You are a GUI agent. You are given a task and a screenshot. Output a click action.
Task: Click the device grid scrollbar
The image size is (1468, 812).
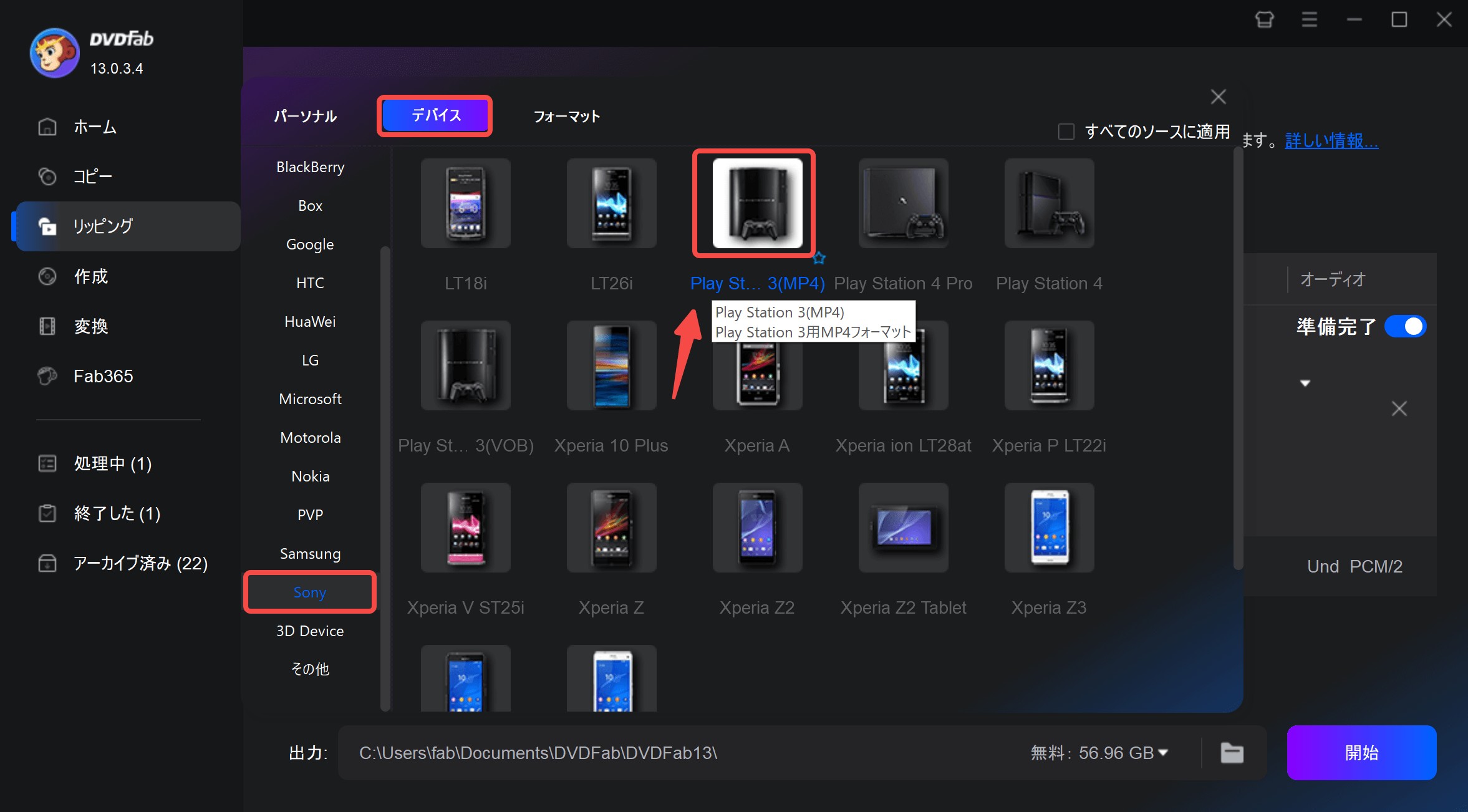pos(1238,359)
